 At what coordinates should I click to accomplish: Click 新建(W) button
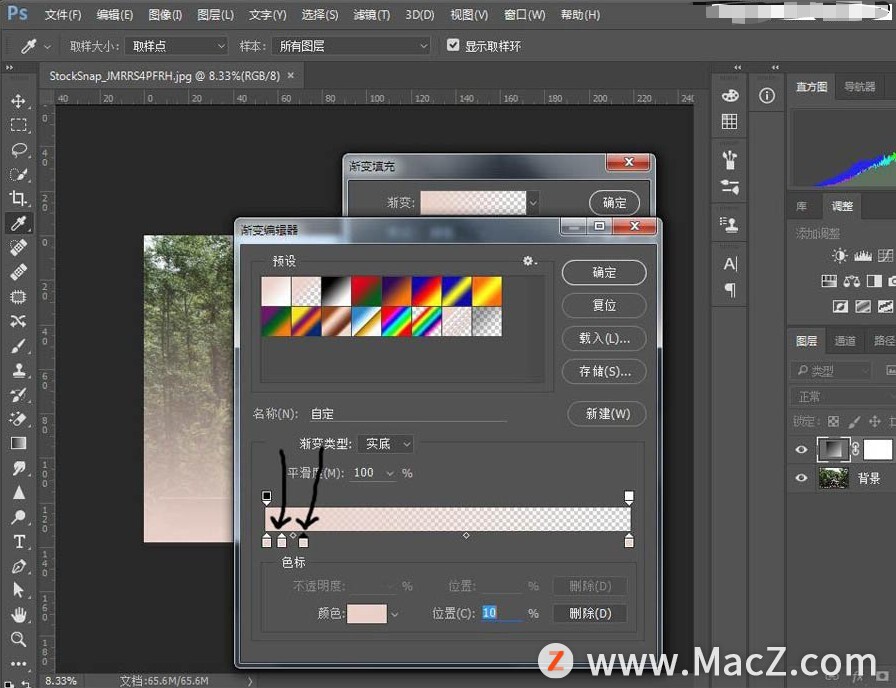pos(607,414)
